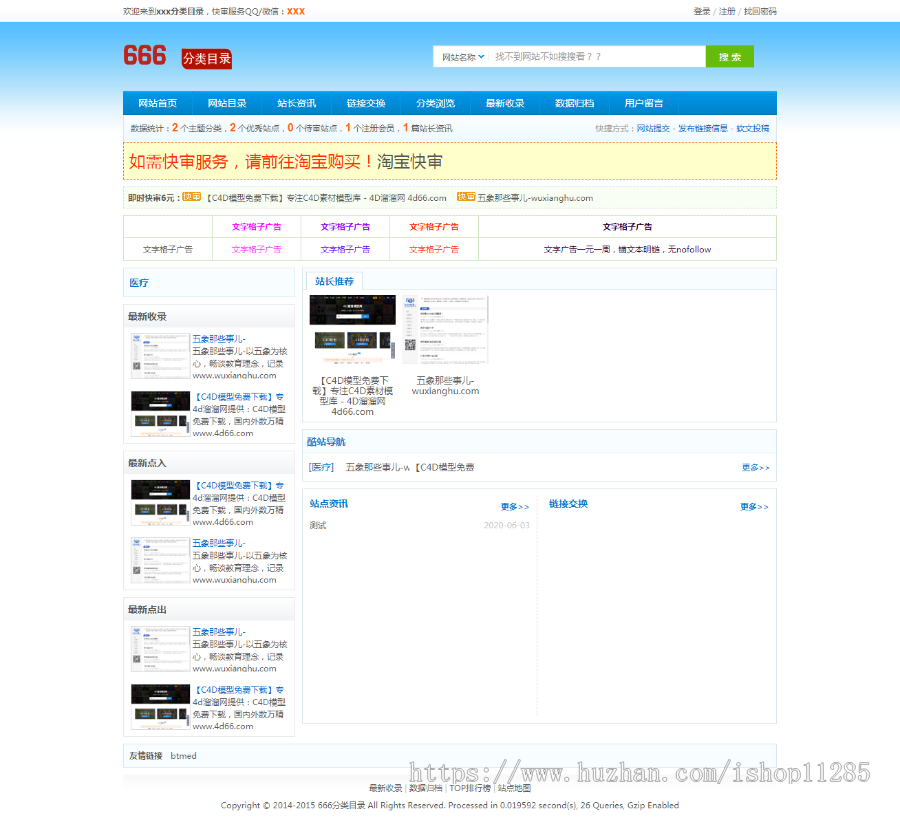Click the 淘宝快审 banner link

pos(409,162)
